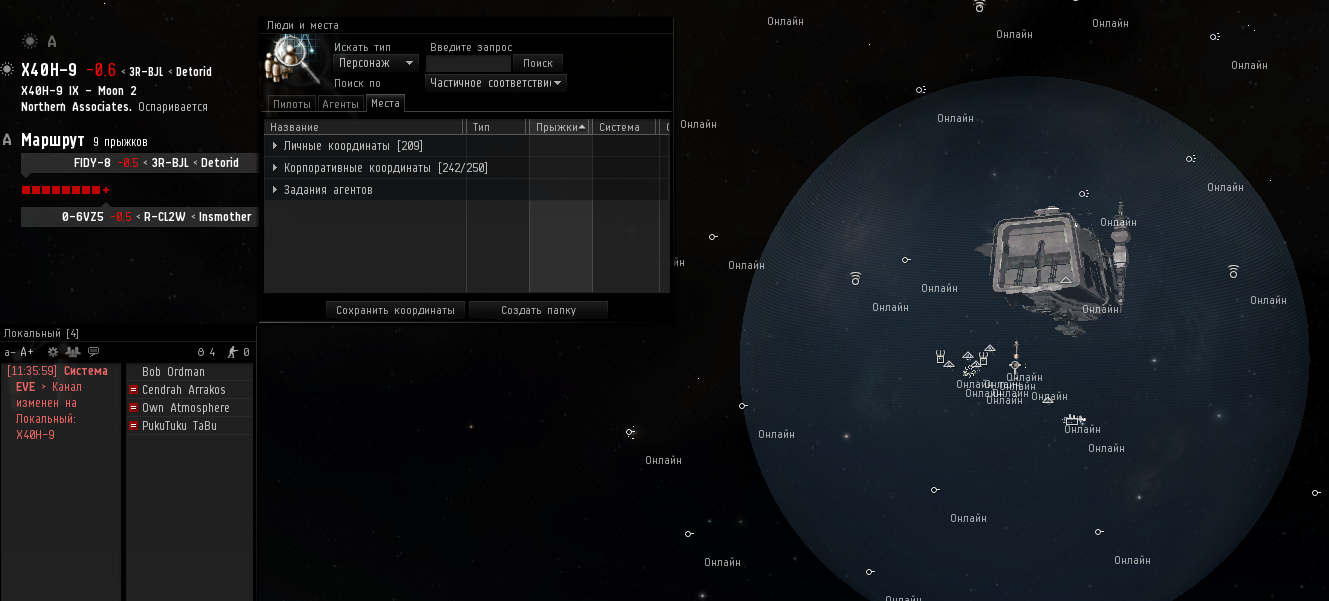Image resolution: width=1329 pixels, height=601 pixels.
Task: Sort by Название column header
Action: coord(365,127)
